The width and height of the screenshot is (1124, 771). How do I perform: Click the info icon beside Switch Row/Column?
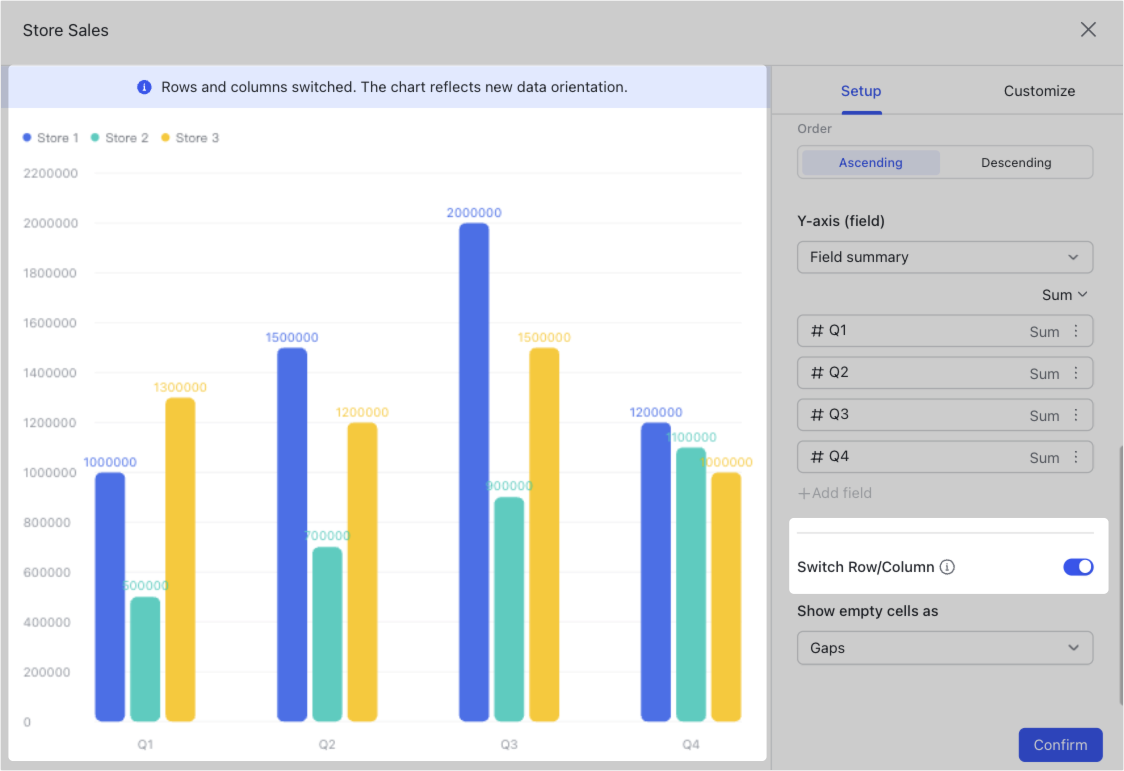[947, 567]
